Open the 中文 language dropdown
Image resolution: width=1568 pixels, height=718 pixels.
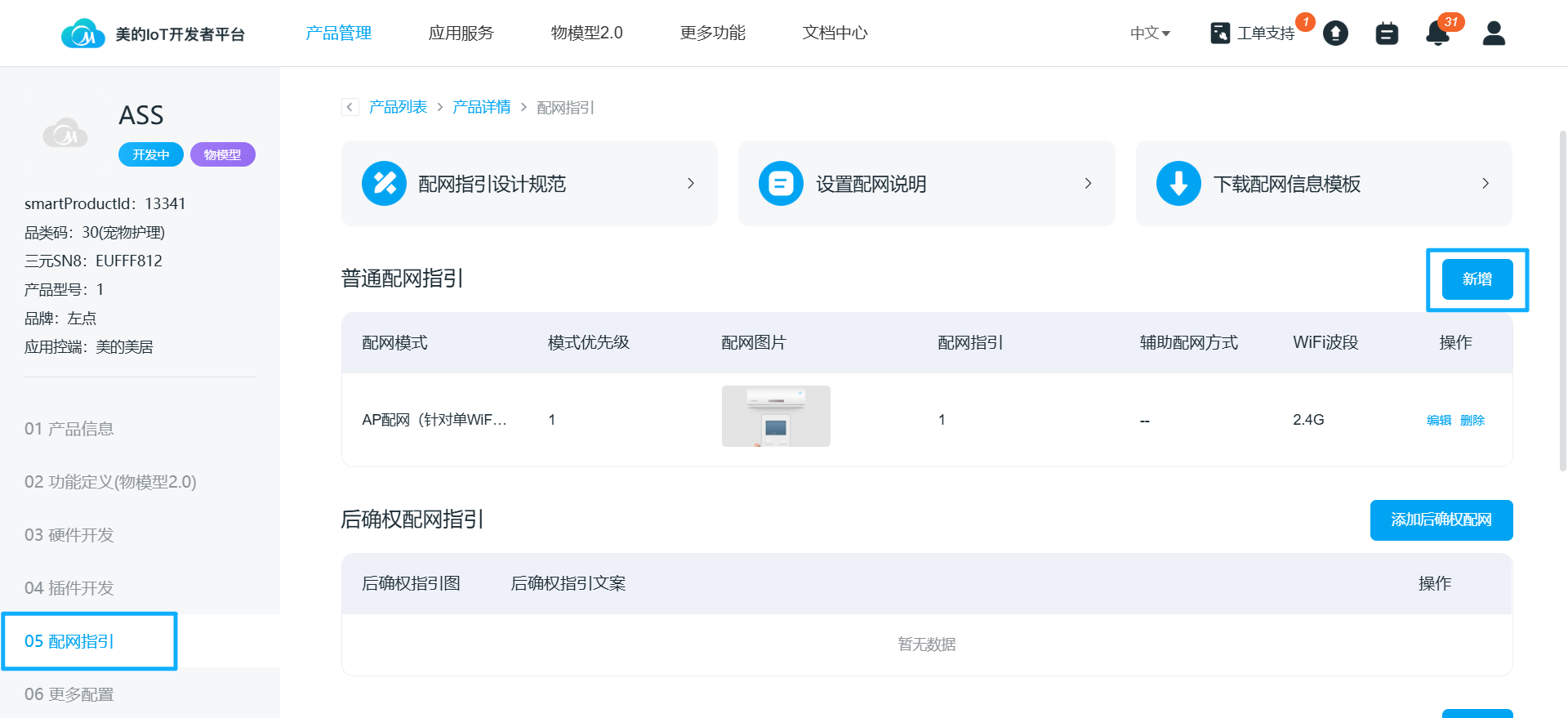1150,33
